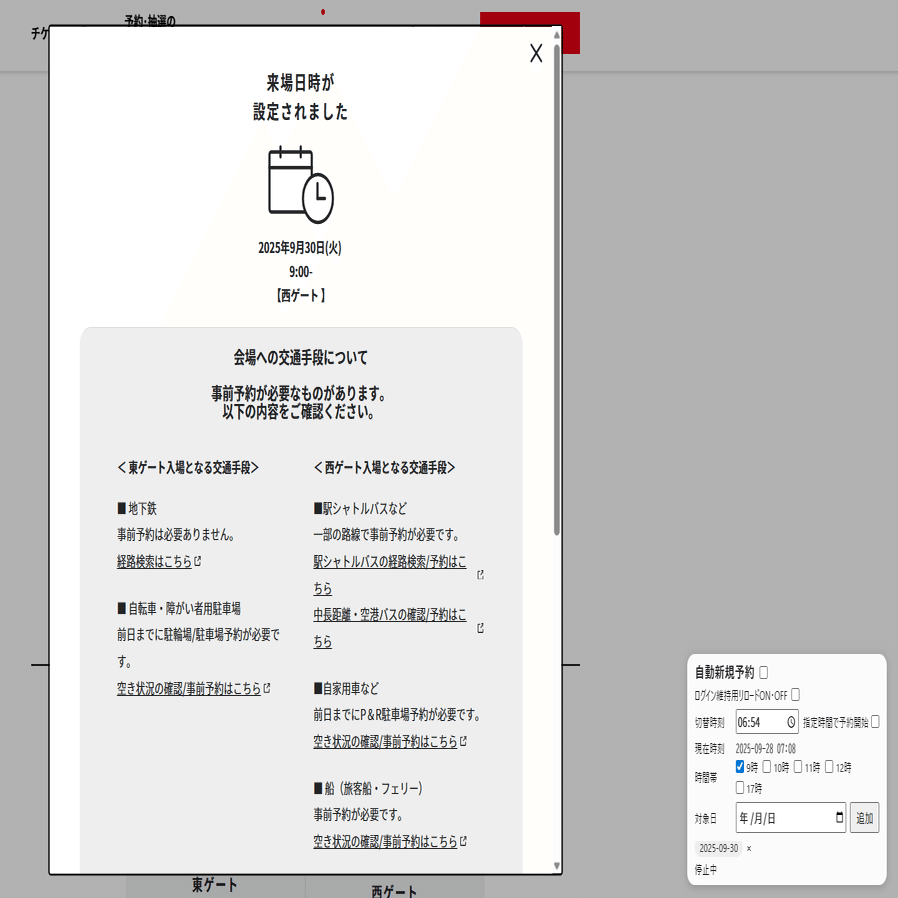Open P&R parking 空き状況の確認/事前予約はこちら link

(385, 742)
